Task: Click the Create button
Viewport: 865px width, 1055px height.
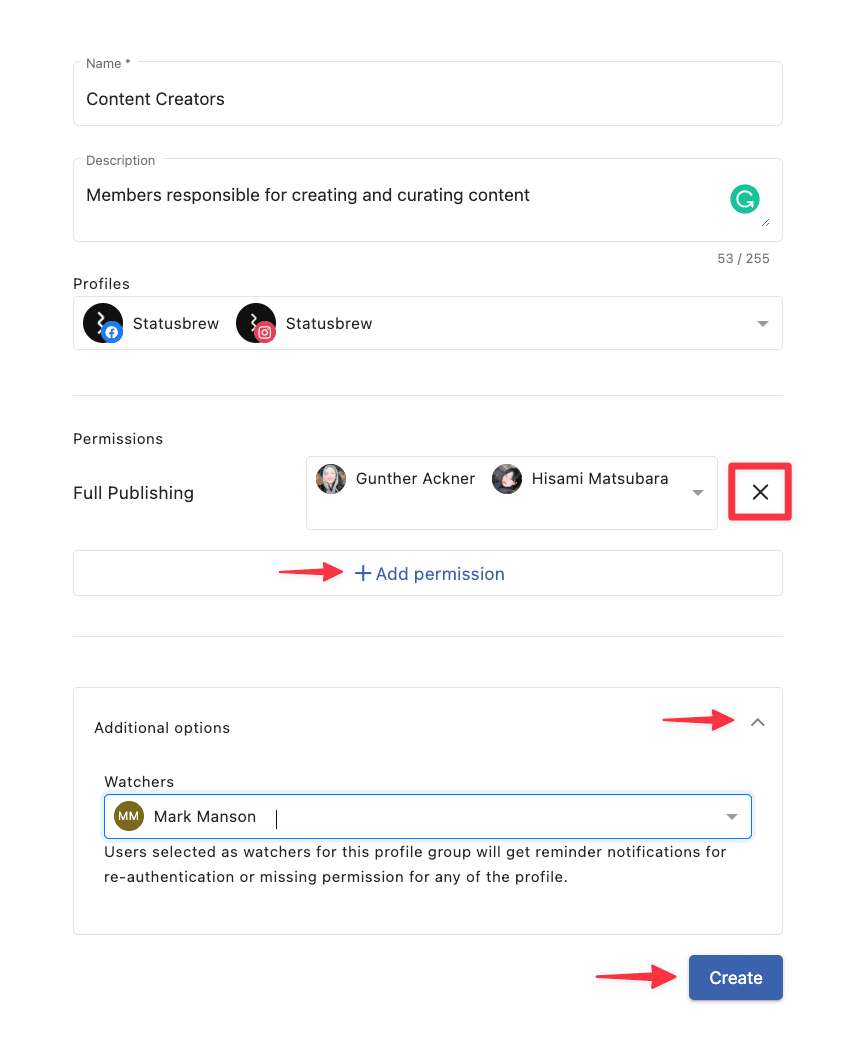Action: click(735, 978)
